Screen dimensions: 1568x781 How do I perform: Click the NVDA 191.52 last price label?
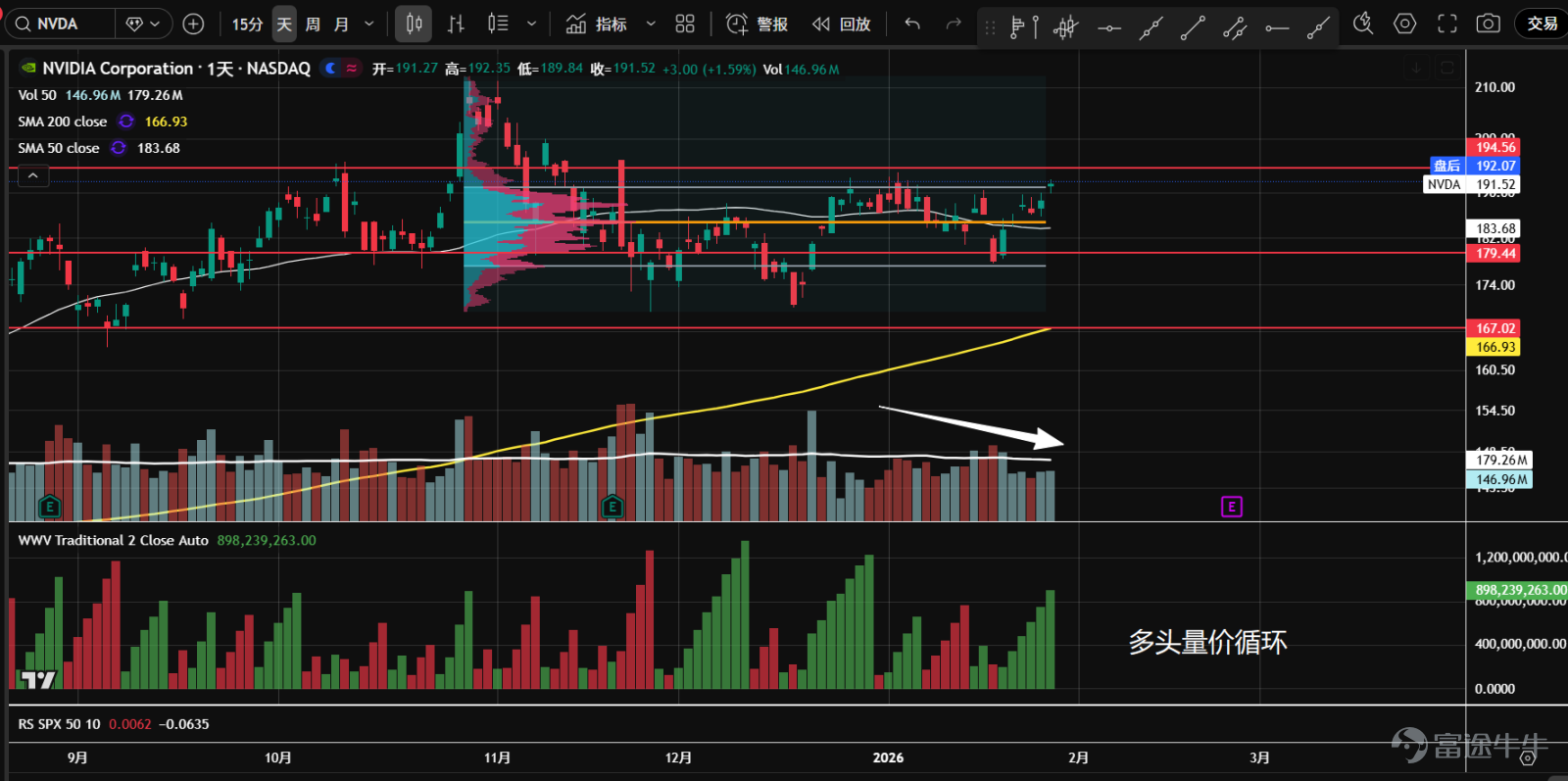point(1471,184)
